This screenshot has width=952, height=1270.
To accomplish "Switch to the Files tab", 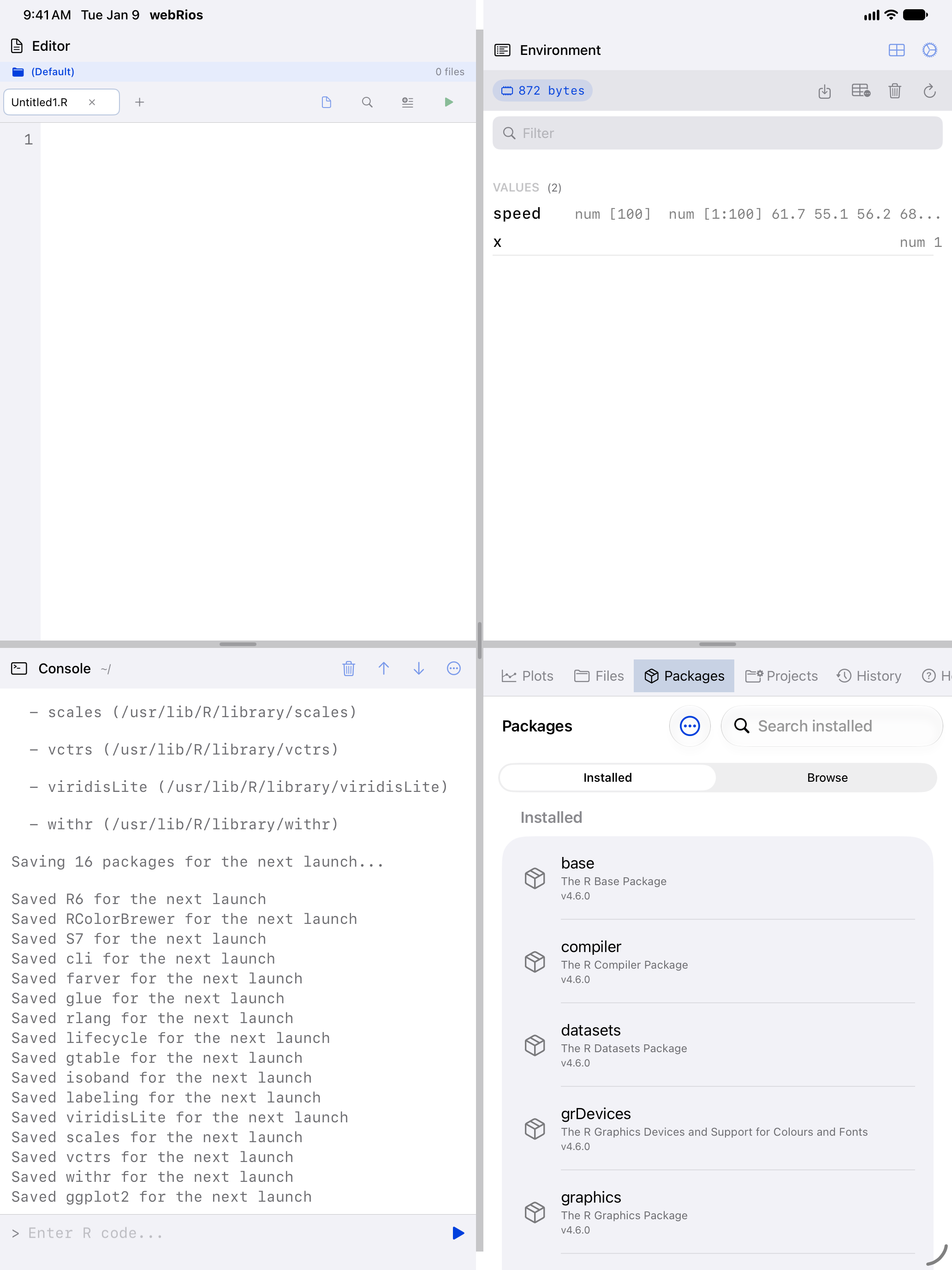I will tap(599, 676).
